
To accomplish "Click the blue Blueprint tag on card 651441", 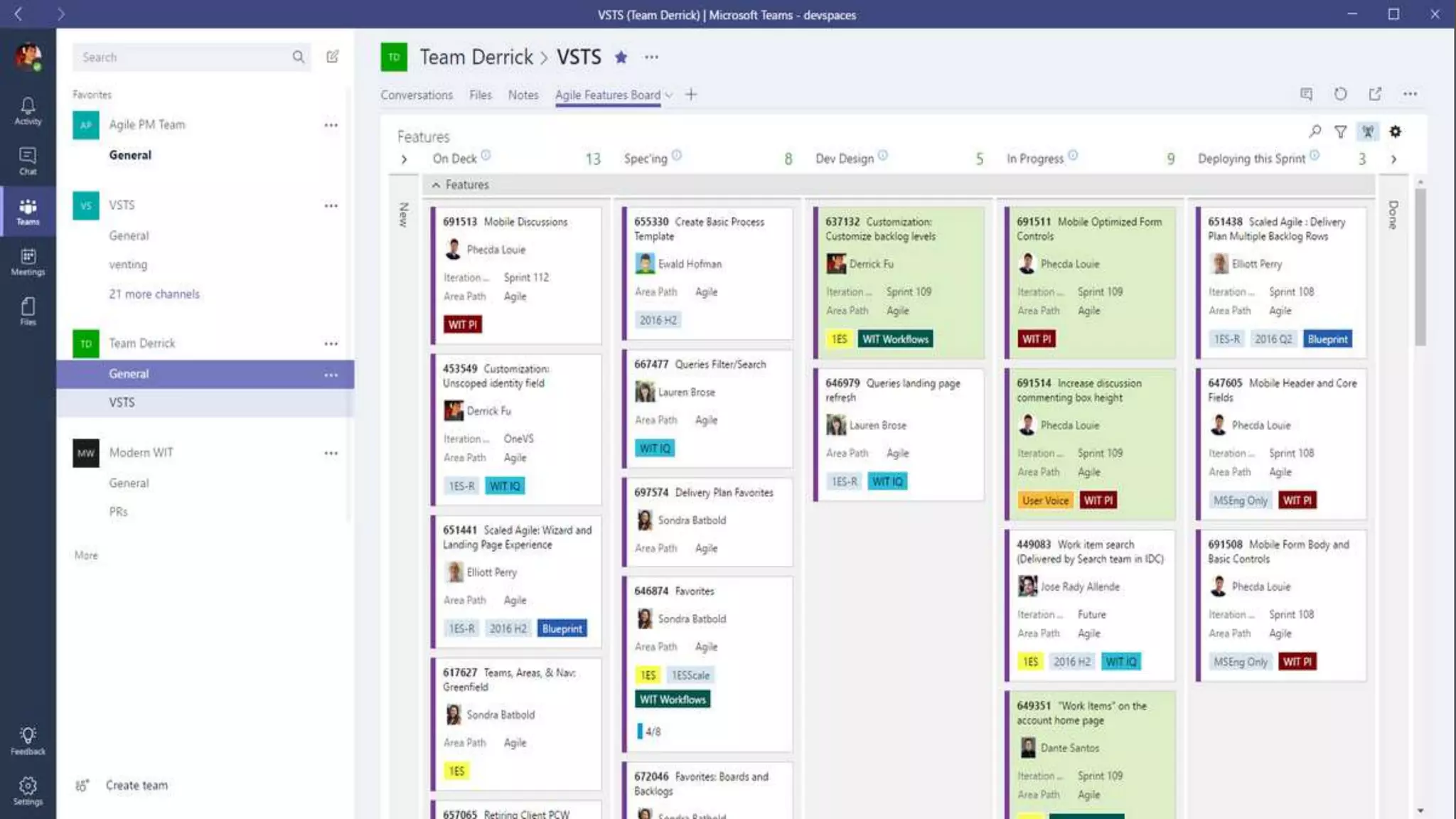I will (x=562, y=628).
